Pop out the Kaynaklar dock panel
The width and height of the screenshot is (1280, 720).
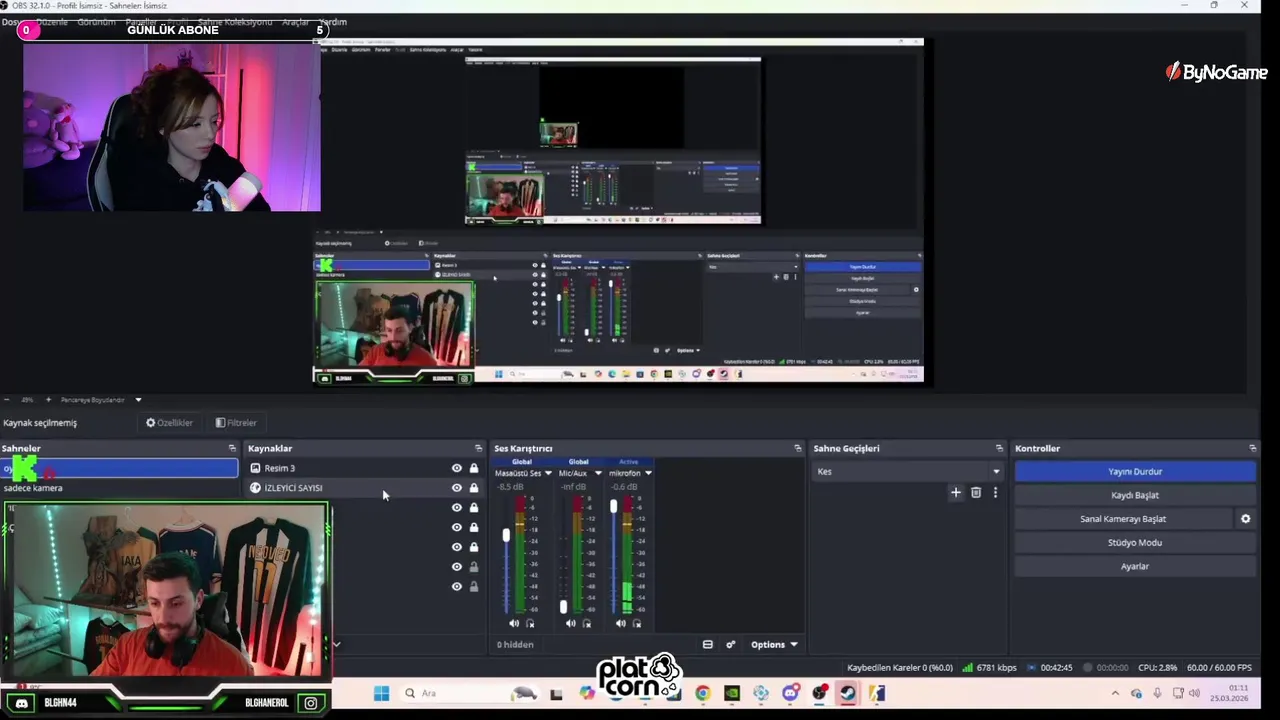coord(478,448)
